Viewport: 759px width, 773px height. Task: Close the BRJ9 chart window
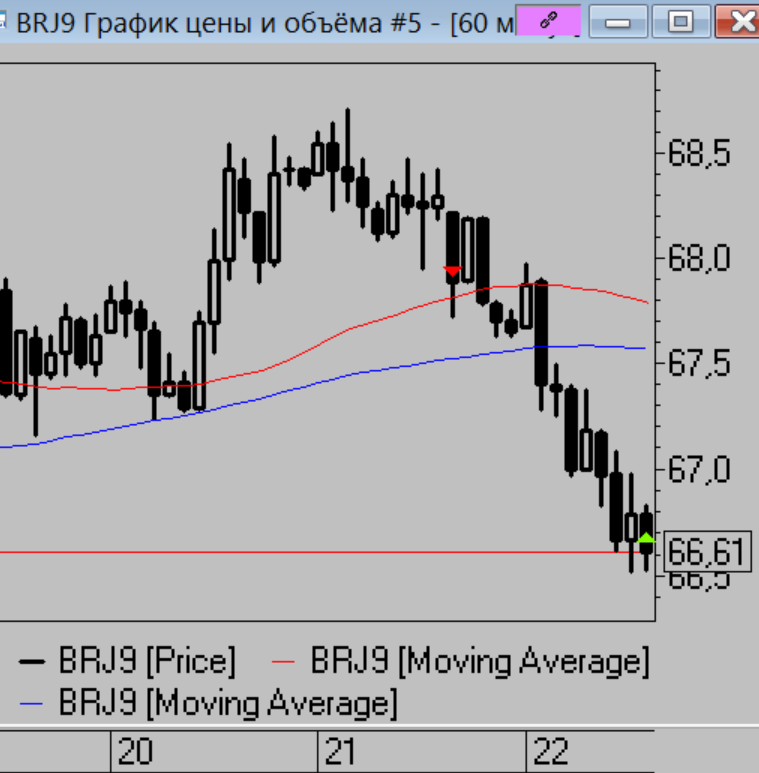click(x=740, y=21)
